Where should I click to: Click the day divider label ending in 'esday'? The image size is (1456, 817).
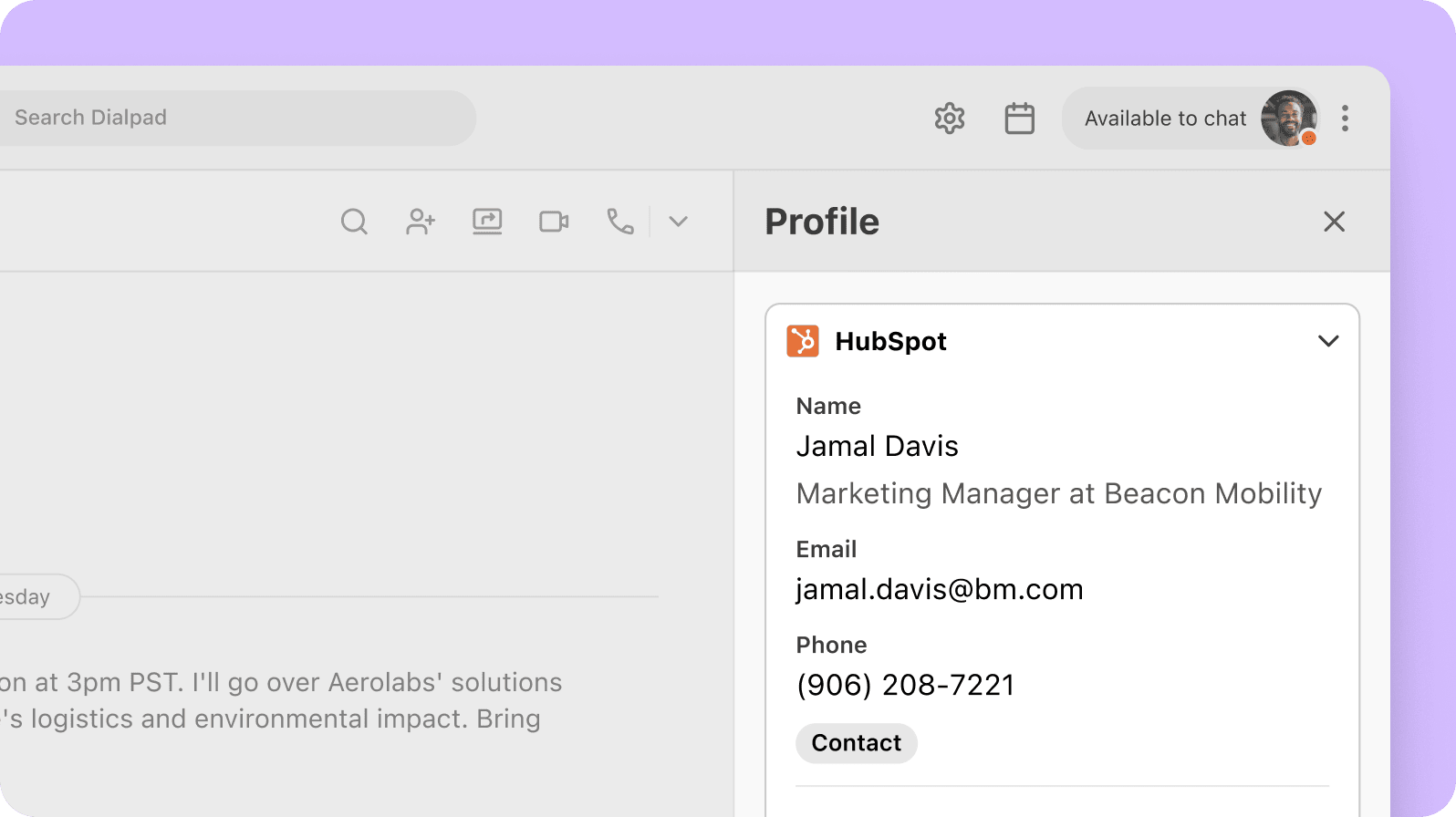tap(39, 597)
